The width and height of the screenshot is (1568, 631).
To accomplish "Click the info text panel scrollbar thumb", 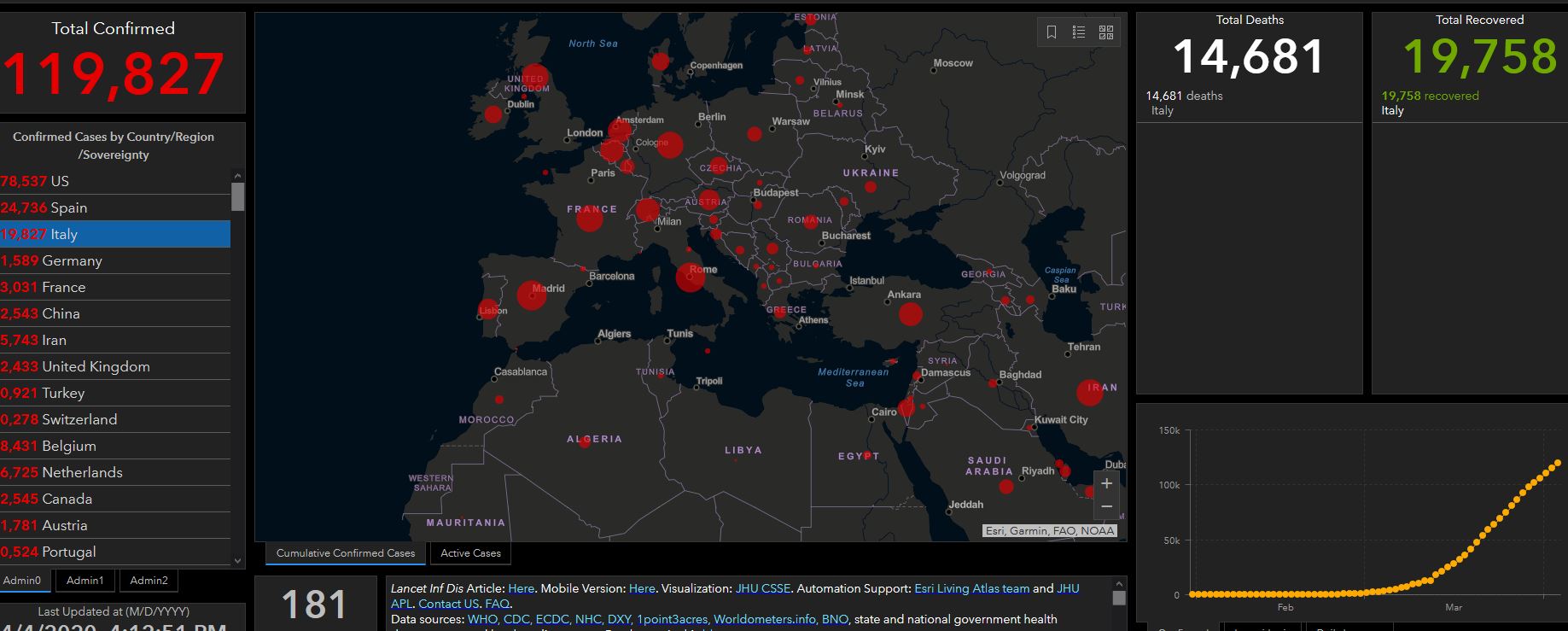I will point(1118,598).
